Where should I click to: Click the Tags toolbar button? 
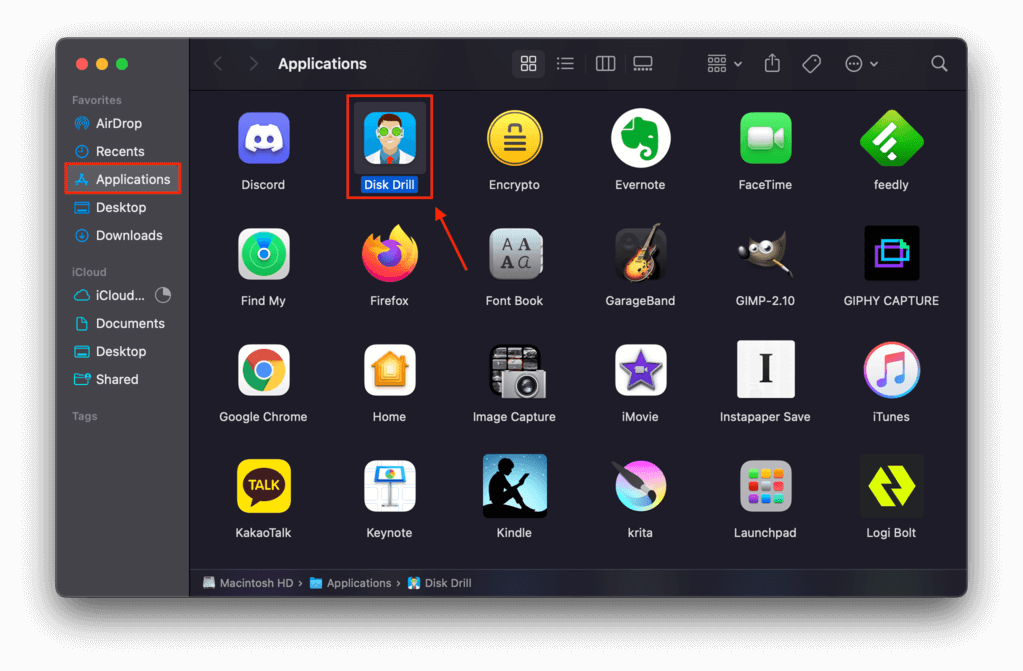(812, 63)
